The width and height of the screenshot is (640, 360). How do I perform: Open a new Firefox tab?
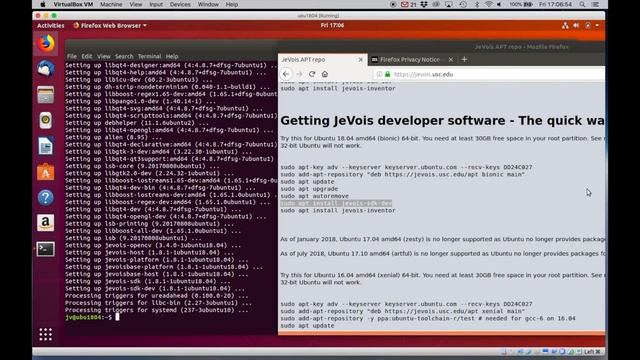coord(464,60)
